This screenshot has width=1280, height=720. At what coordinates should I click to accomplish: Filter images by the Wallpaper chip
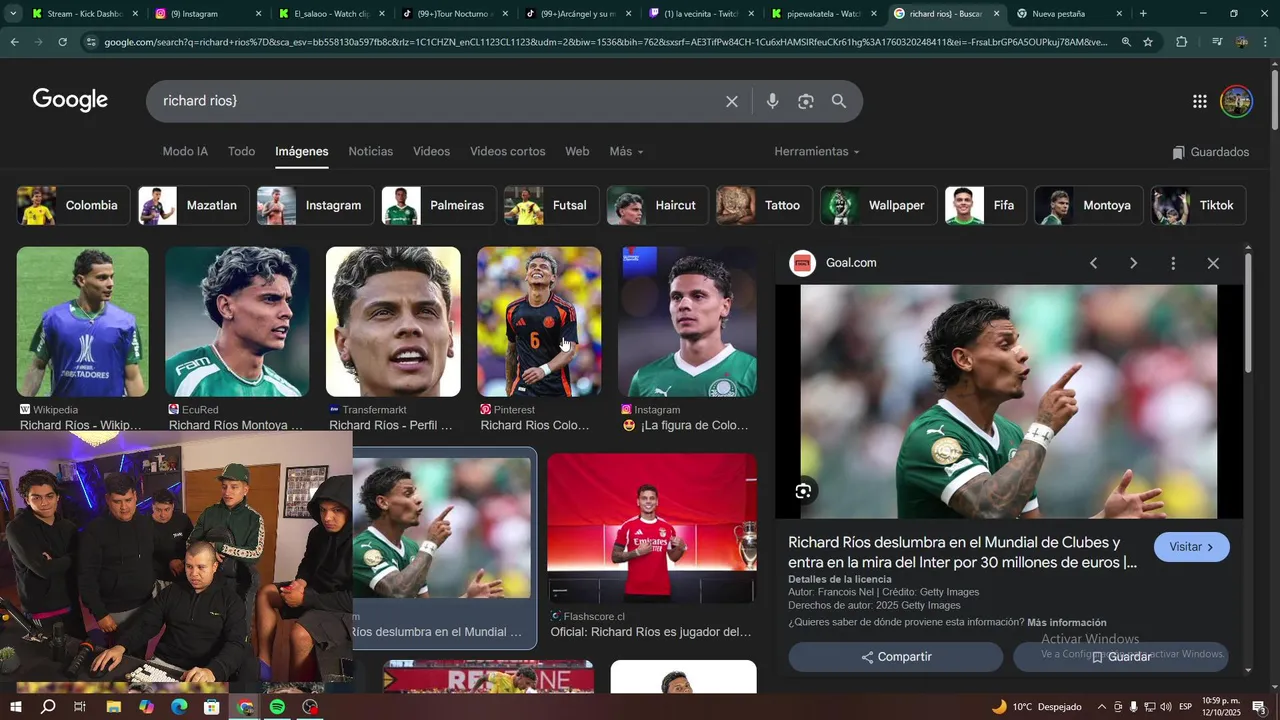point(878,205)
